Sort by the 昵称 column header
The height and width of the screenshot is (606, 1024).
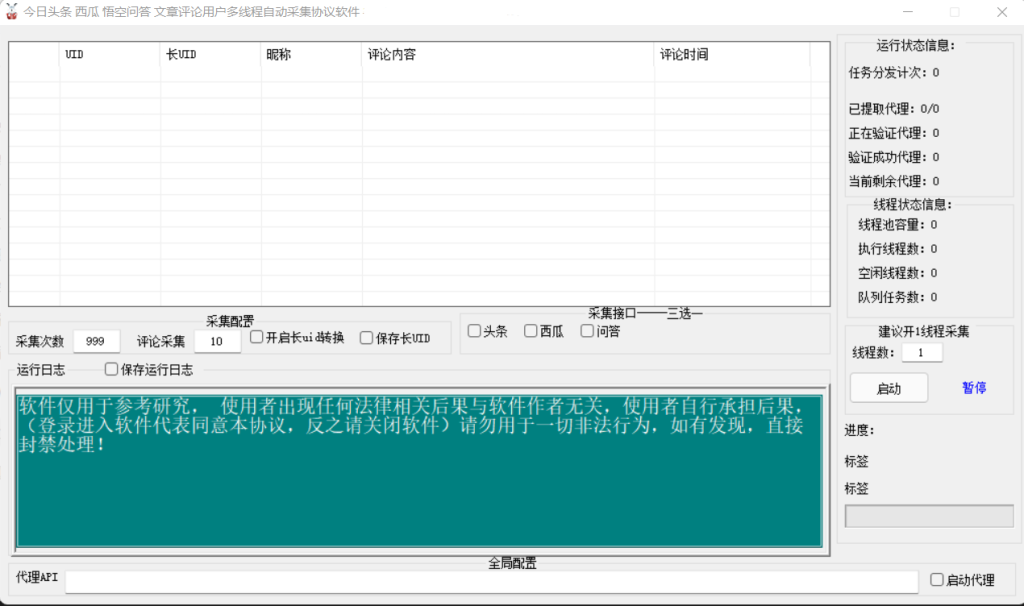(311, 55)
